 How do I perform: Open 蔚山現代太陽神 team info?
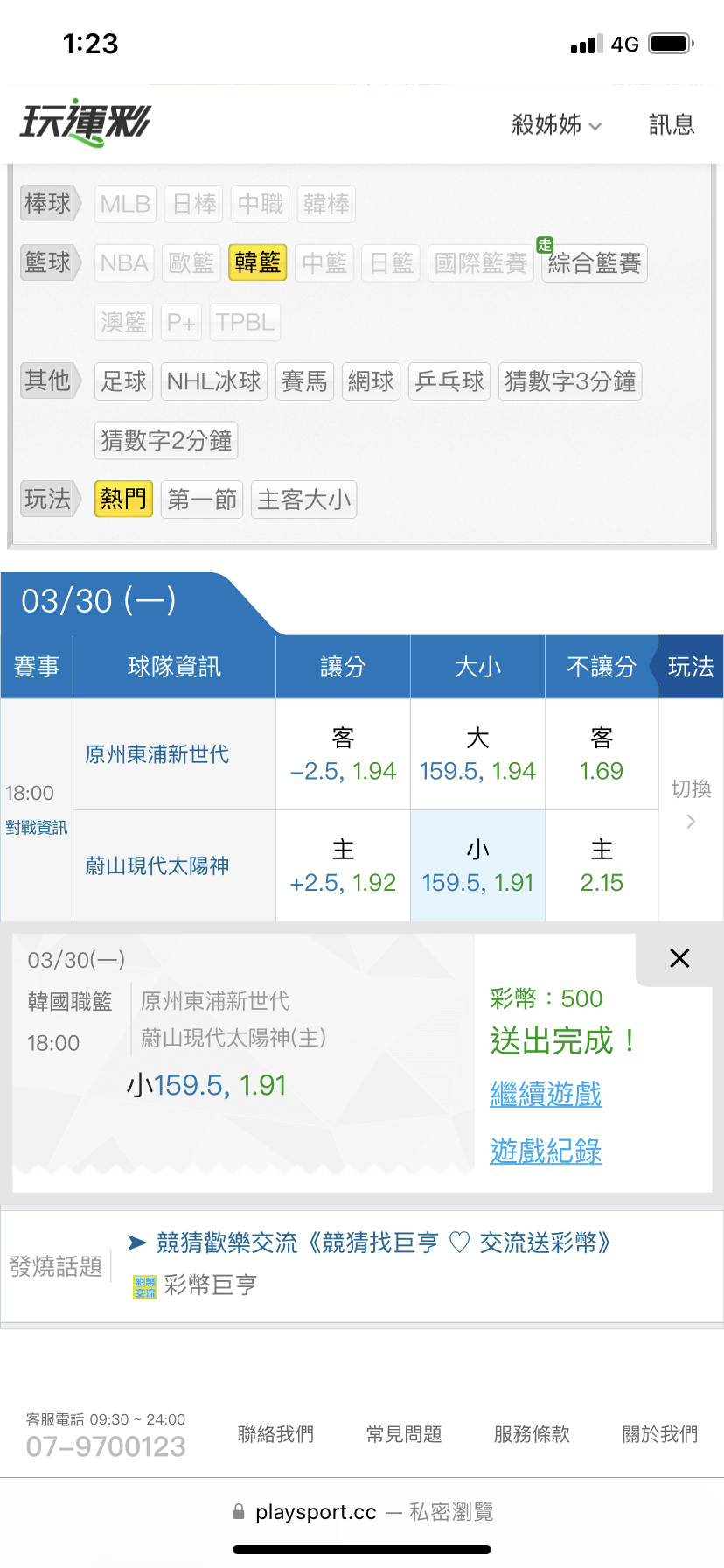coord(157,865)
